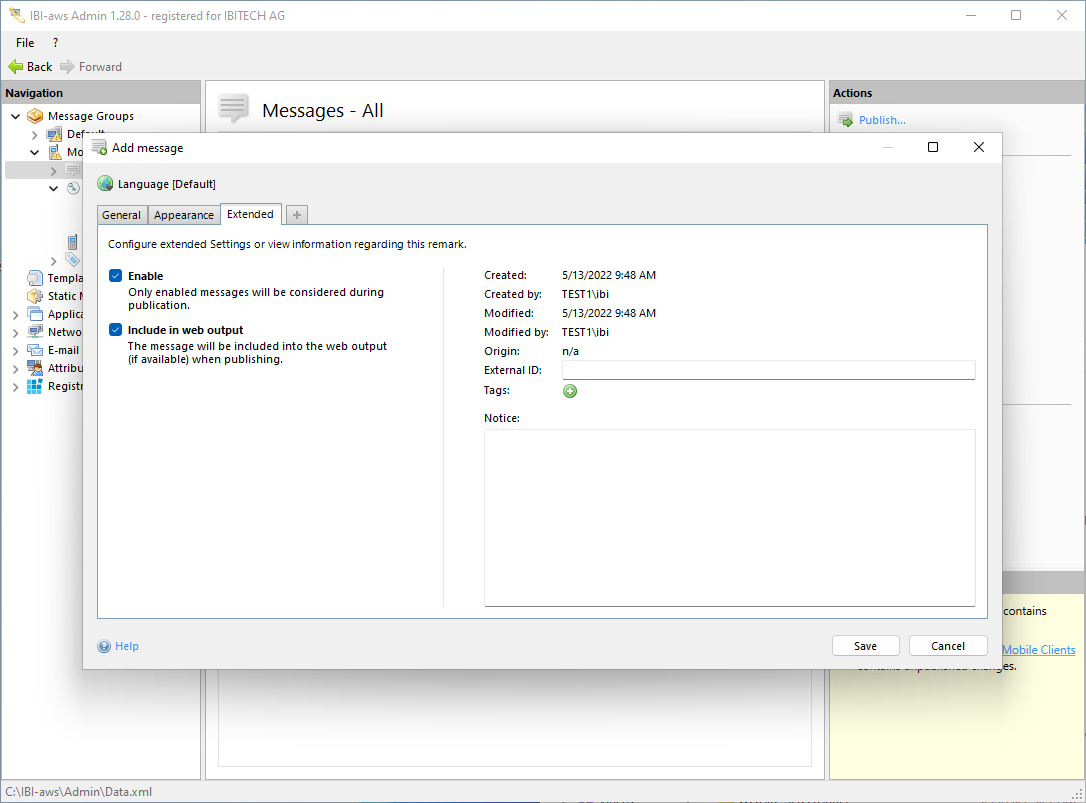Select the Message Groups box icon
This screenshot has width=1086, height=803.
pos(35,116)
